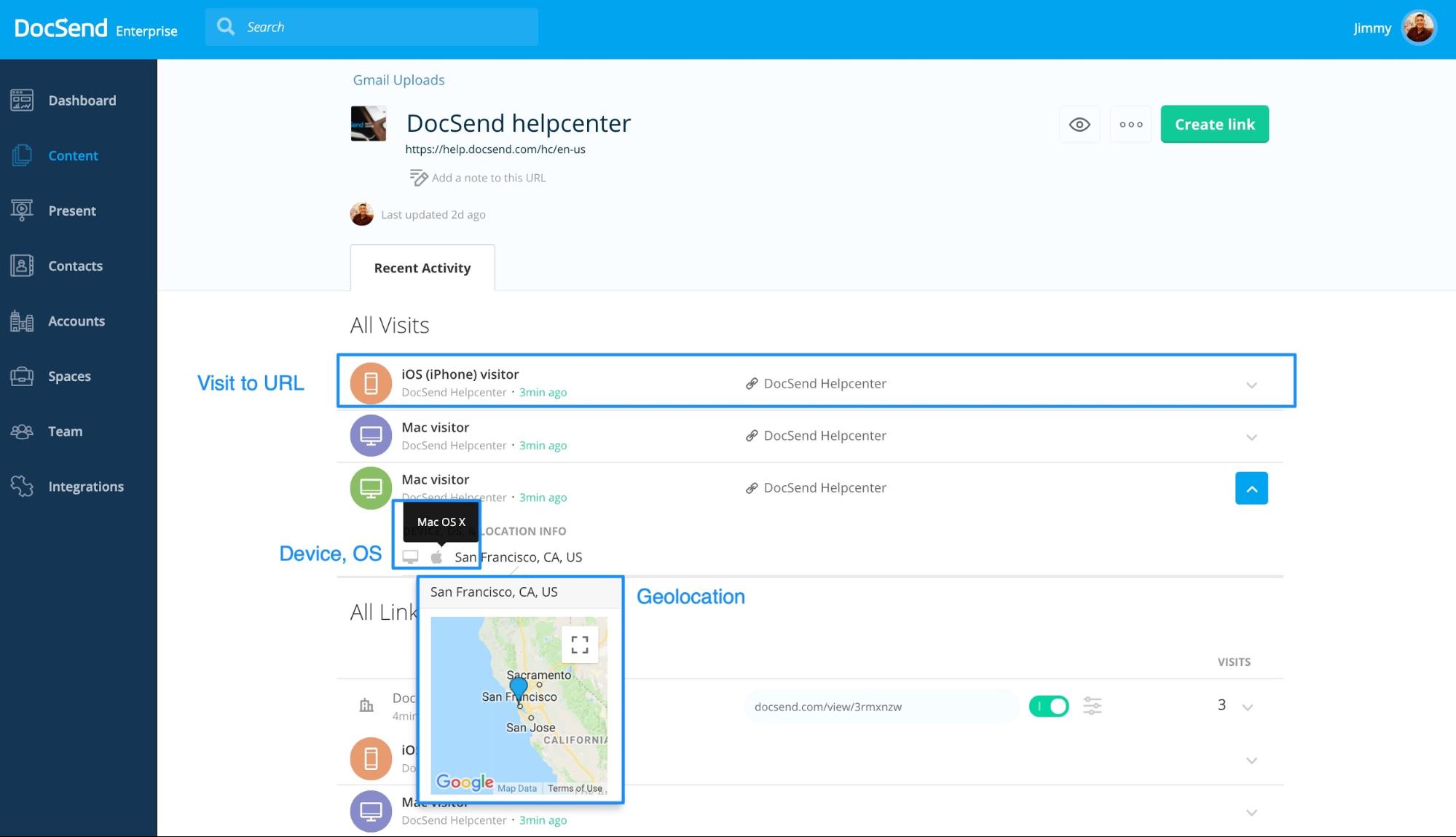1456x837 pixels.
Task: Expand the link row with 3 visits
Action: click(x=1248, y=707)
